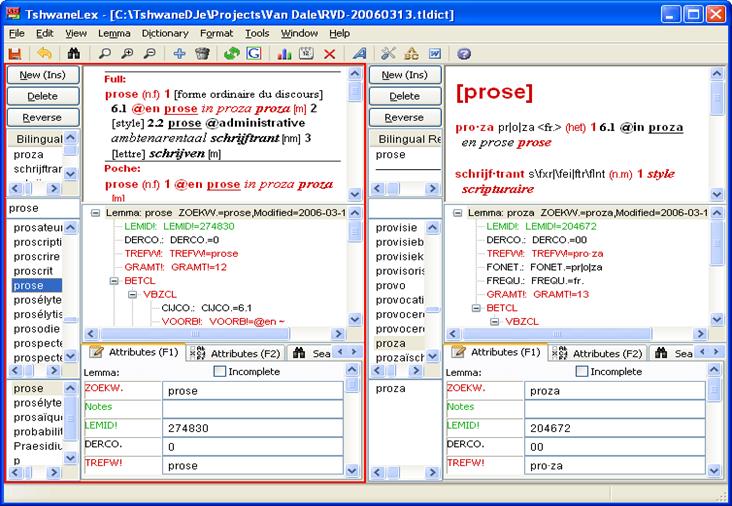Click the Undo arrow toolbar icon

point(44,53)
